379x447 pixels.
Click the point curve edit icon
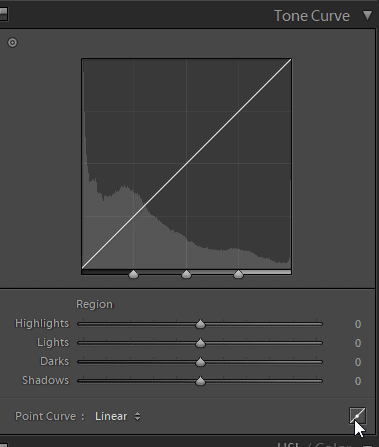(358, 416)
